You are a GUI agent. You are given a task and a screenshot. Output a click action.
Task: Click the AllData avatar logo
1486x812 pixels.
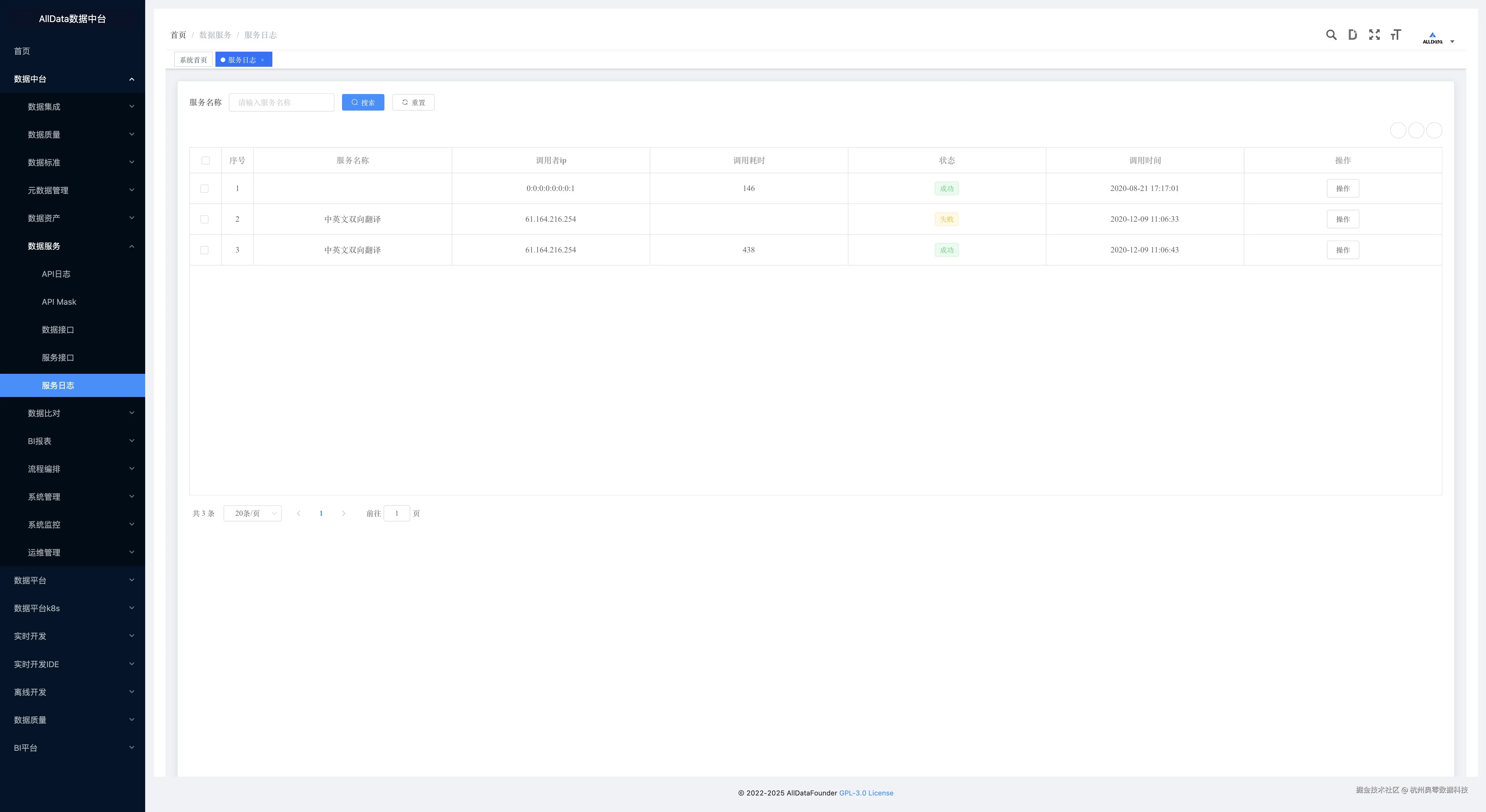[x=1432, y=38]
